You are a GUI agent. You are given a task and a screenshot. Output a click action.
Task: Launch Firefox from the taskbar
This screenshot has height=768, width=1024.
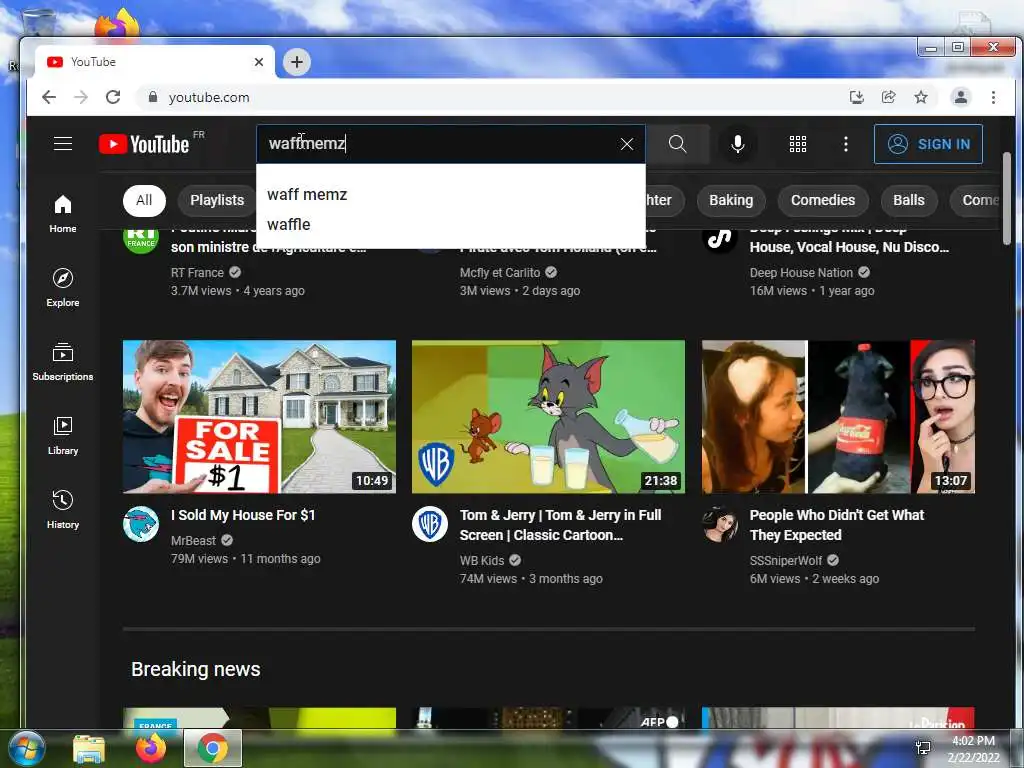point(150,748)
